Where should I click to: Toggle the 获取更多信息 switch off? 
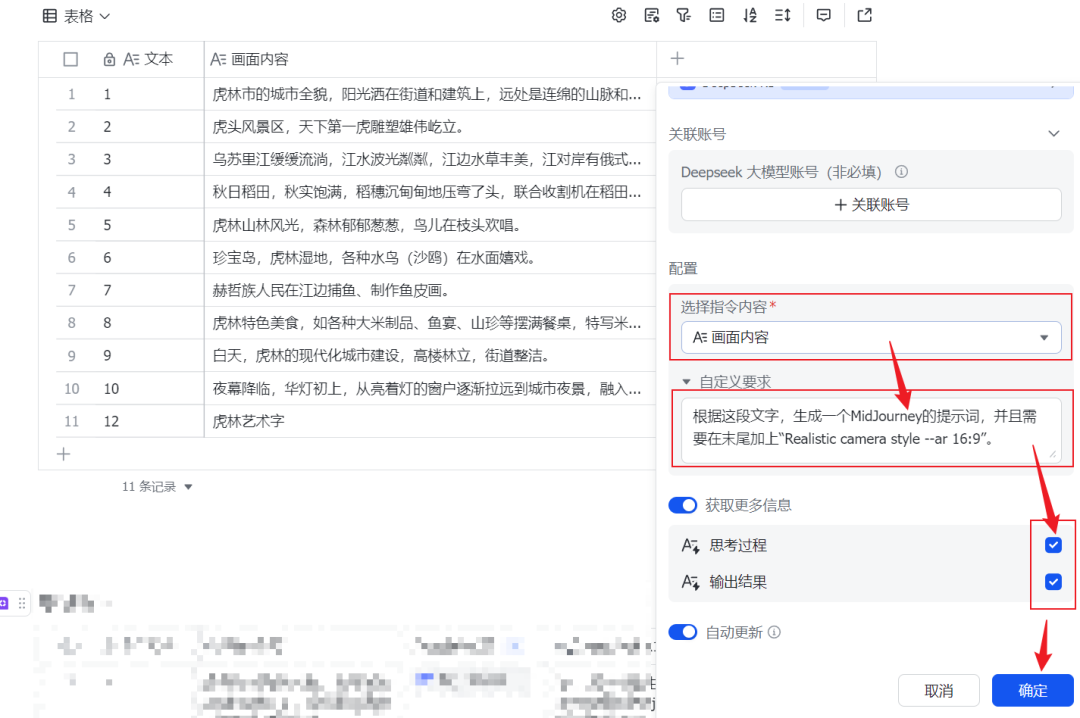pos(683,505)
